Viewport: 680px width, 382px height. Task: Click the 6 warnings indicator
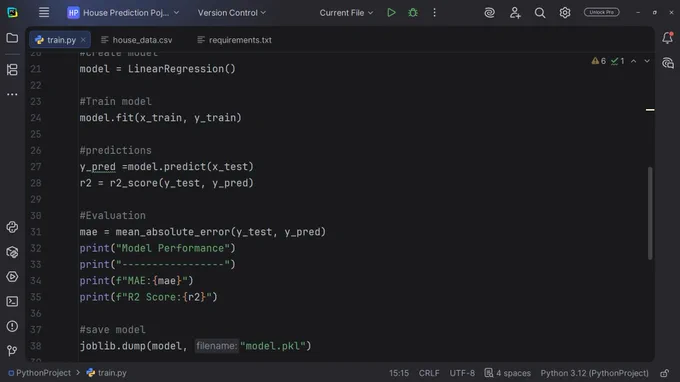pos(598,61)
